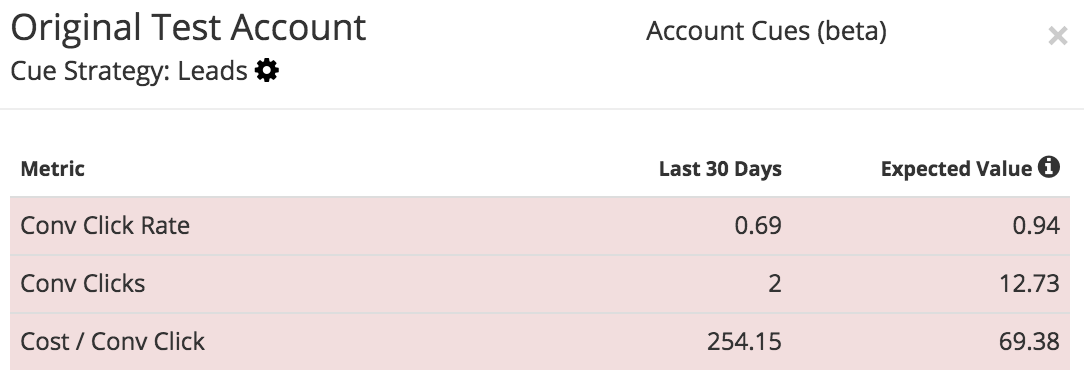Click the Account Cues (beta) heading
Screen dimensions: 1084x384
(766, 30)
